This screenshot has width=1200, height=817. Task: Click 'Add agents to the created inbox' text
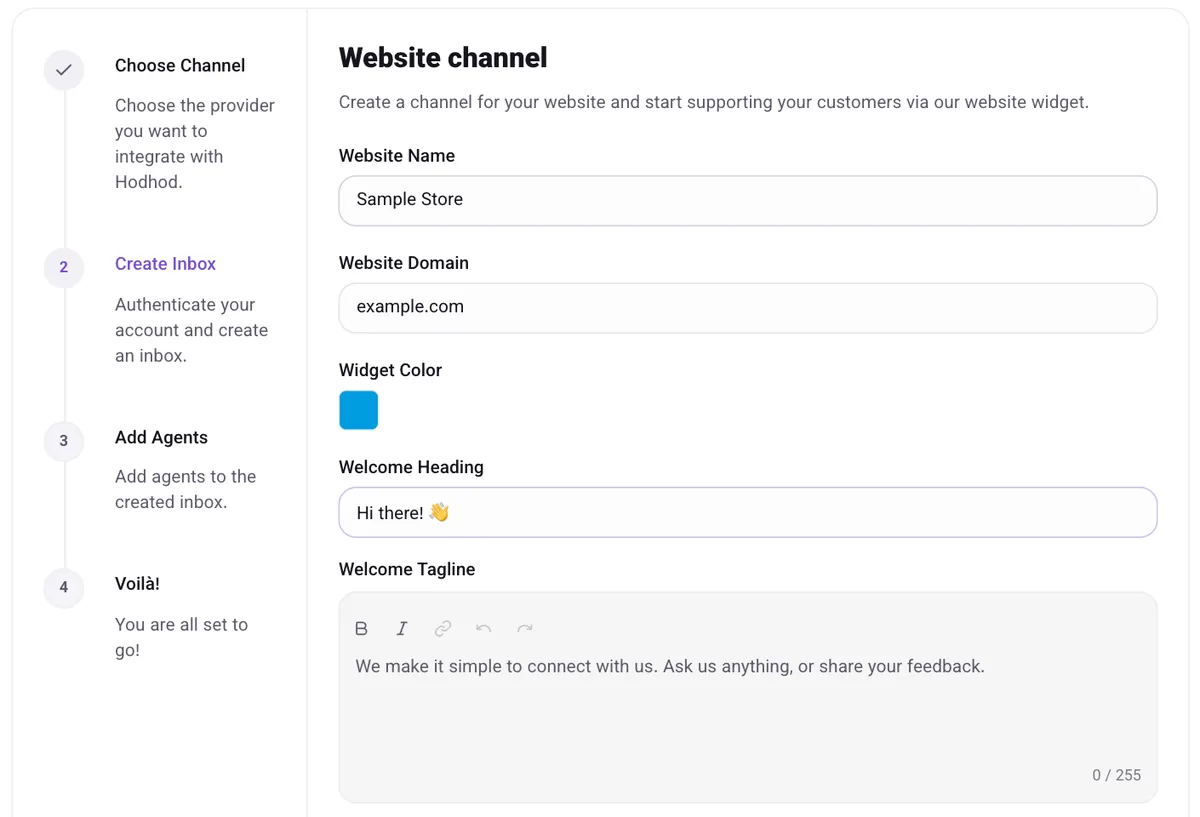click(186, 489)
